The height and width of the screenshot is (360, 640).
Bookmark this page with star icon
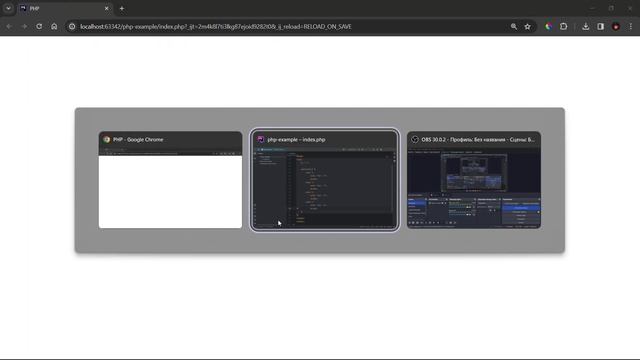click(528, 27)
